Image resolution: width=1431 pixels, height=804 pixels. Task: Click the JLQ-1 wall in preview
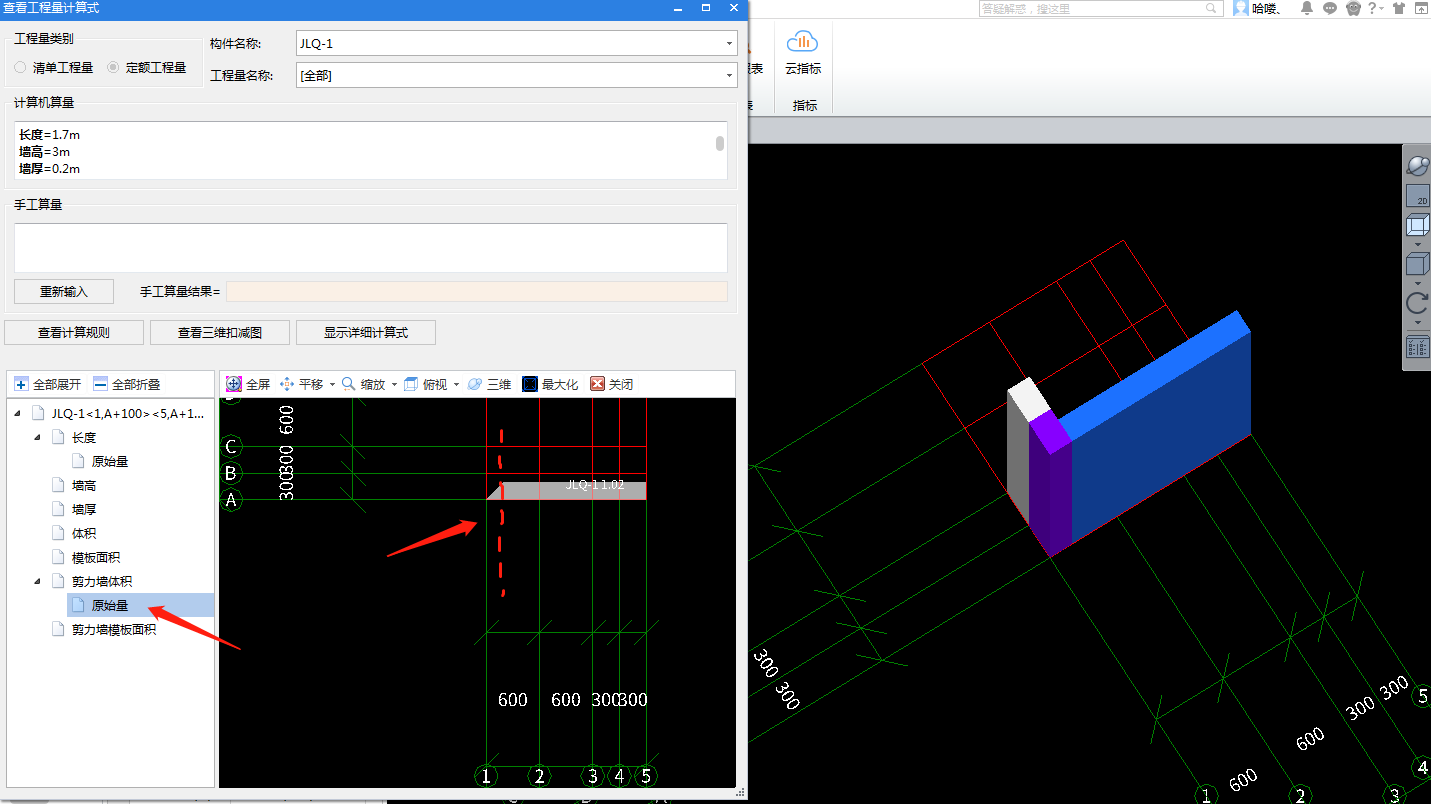(x=574, y=490)
